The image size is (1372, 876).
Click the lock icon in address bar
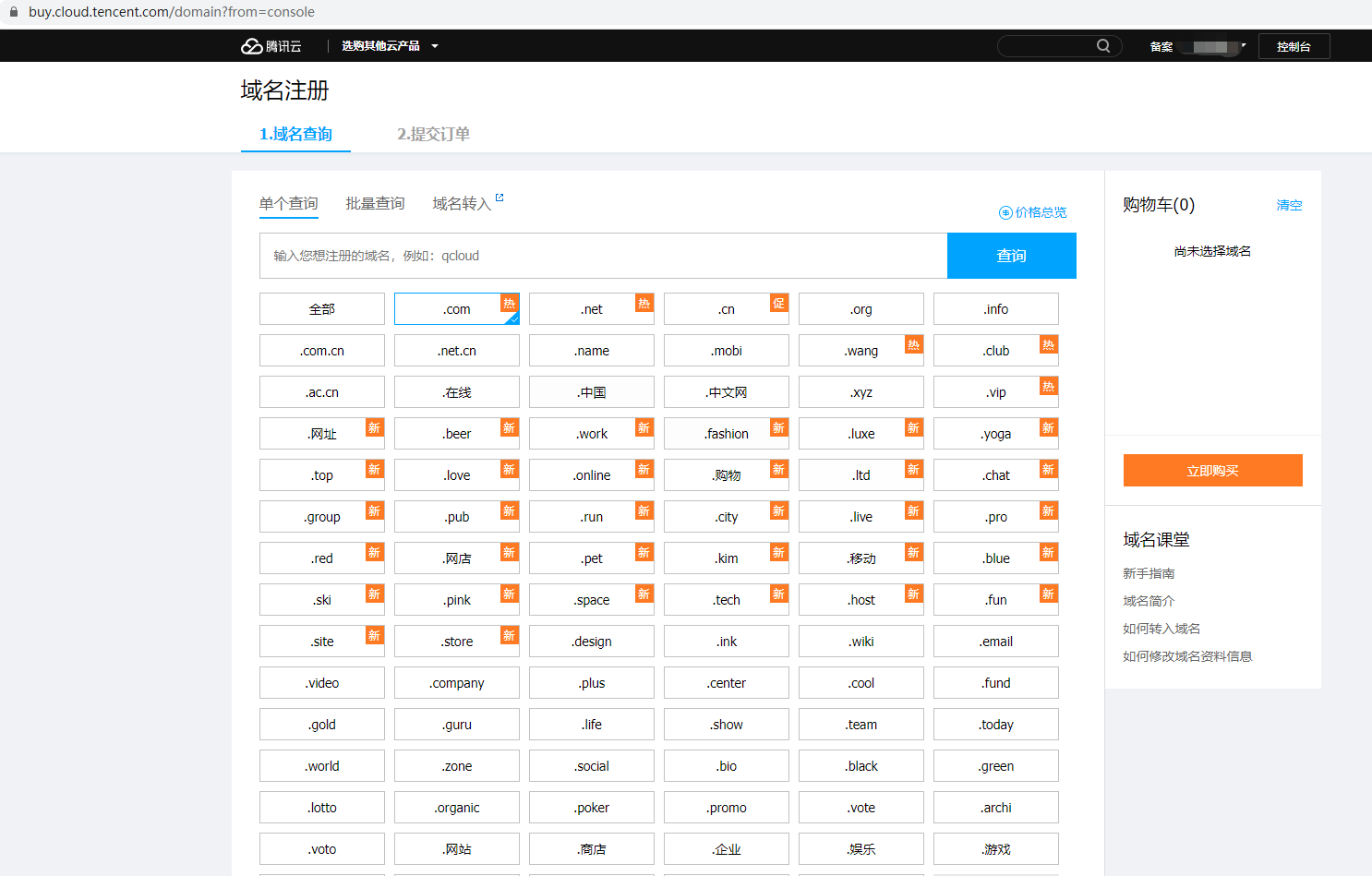(x=14, y=12)
